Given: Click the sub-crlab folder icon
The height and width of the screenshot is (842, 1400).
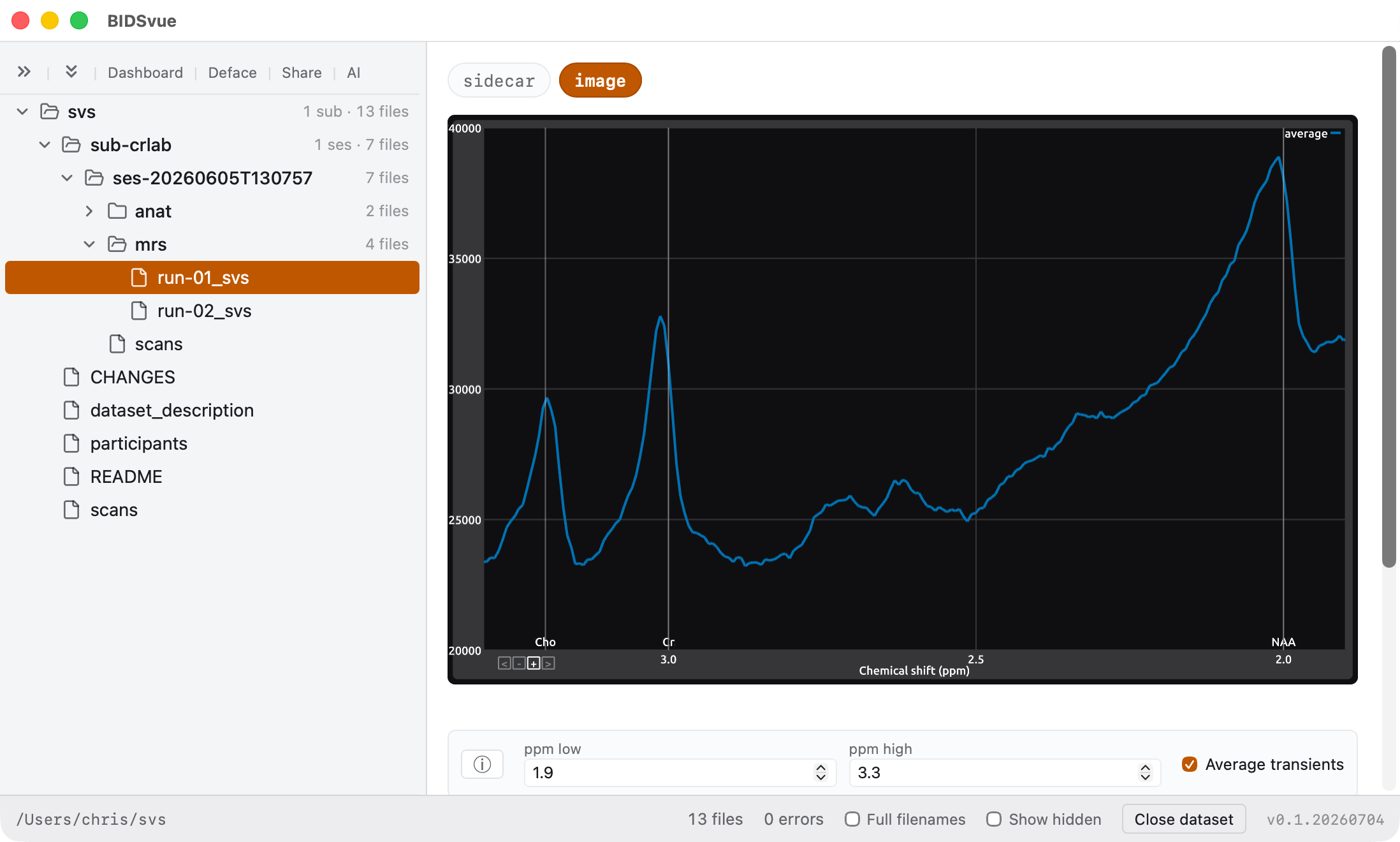Looking at the screenshot, I should coord(71,145).
